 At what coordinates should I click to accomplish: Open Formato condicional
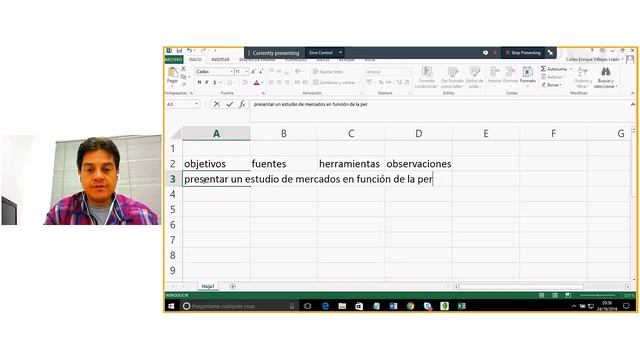click(x=427, y=77)
